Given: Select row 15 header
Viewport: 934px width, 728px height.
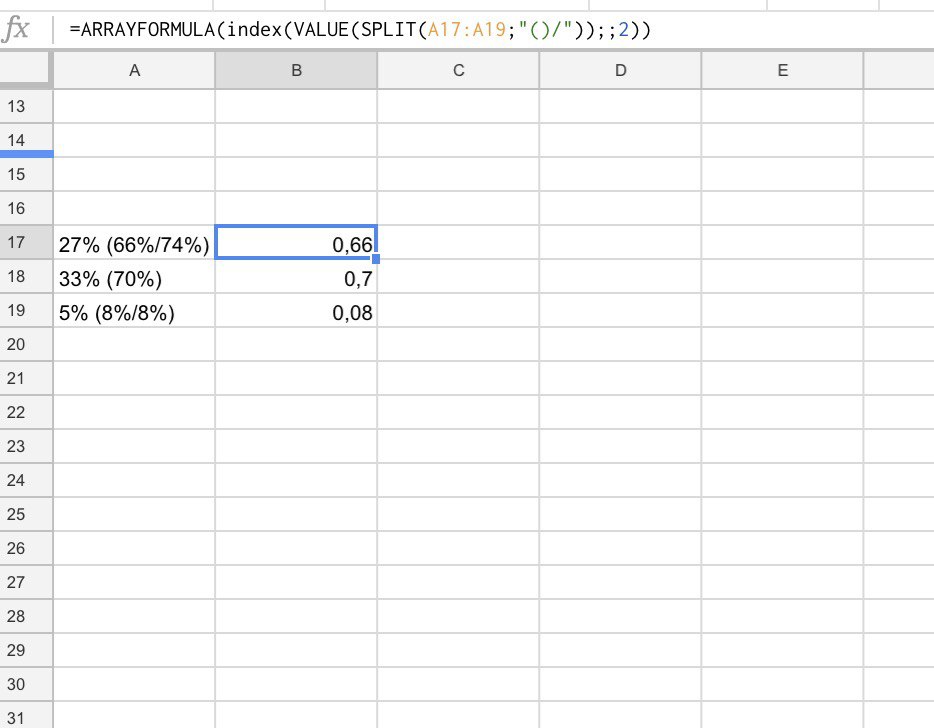Looking at the screenshot, I should 26,175.
